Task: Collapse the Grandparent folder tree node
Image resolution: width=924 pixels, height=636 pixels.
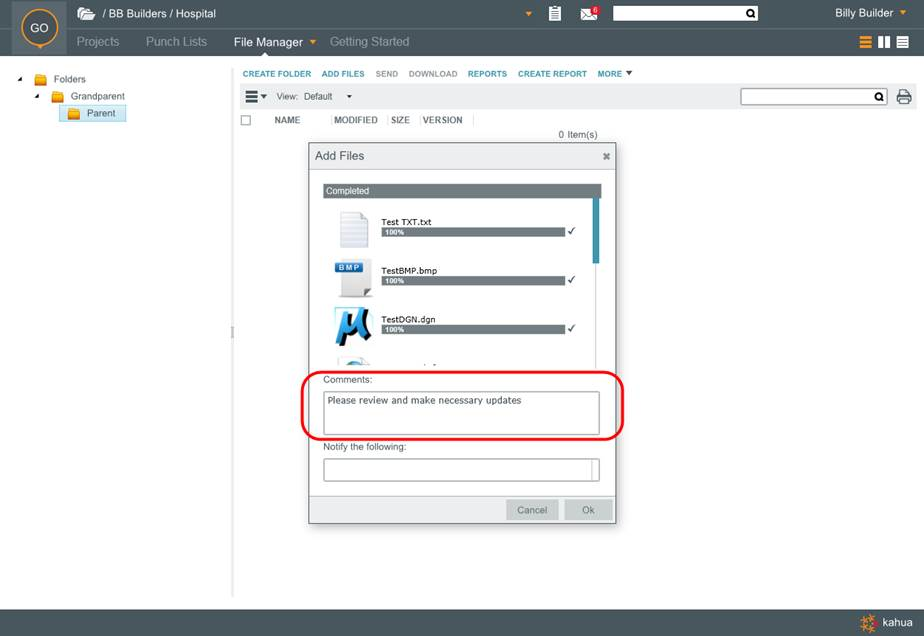Action: pos(37,96)
